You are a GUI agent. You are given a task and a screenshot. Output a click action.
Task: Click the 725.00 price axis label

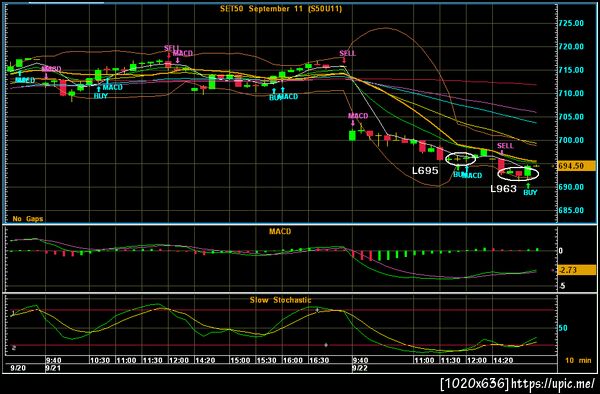coord(571,23)
